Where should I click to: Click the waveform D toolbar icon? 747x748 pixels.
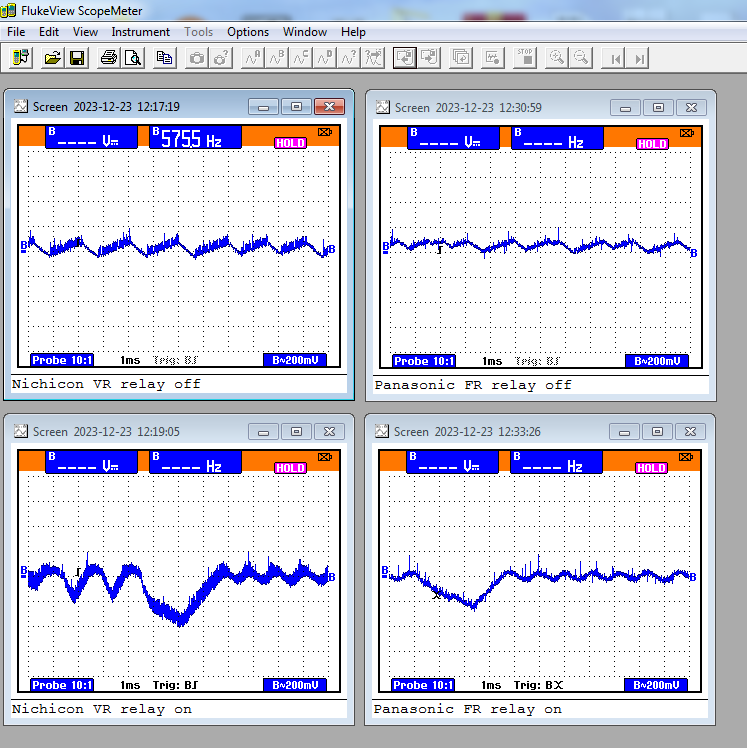[325, 58]
